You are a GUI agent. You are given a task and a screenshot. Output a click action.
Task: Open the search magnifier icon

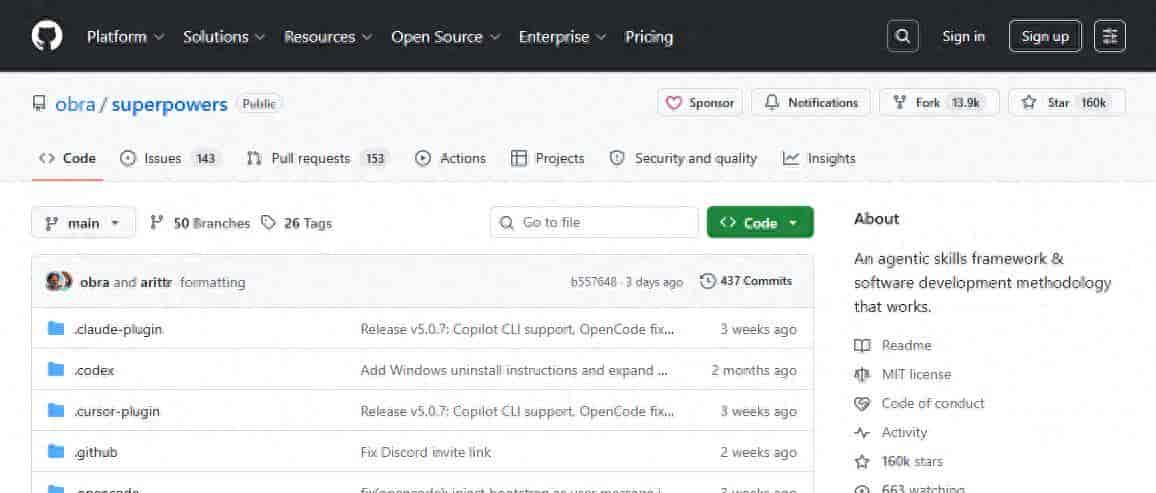click(902, 36)
